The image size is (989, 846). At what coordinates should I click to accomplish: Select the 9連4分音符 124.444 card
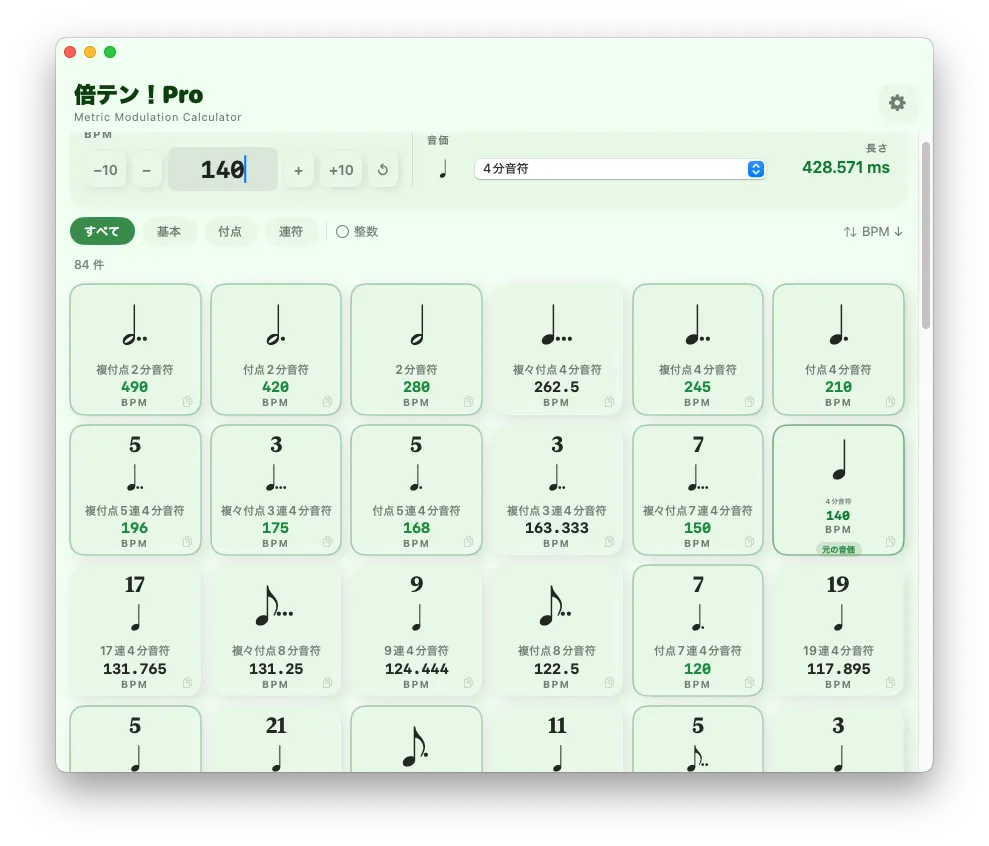pyautogui.click(x=416, y=630)
